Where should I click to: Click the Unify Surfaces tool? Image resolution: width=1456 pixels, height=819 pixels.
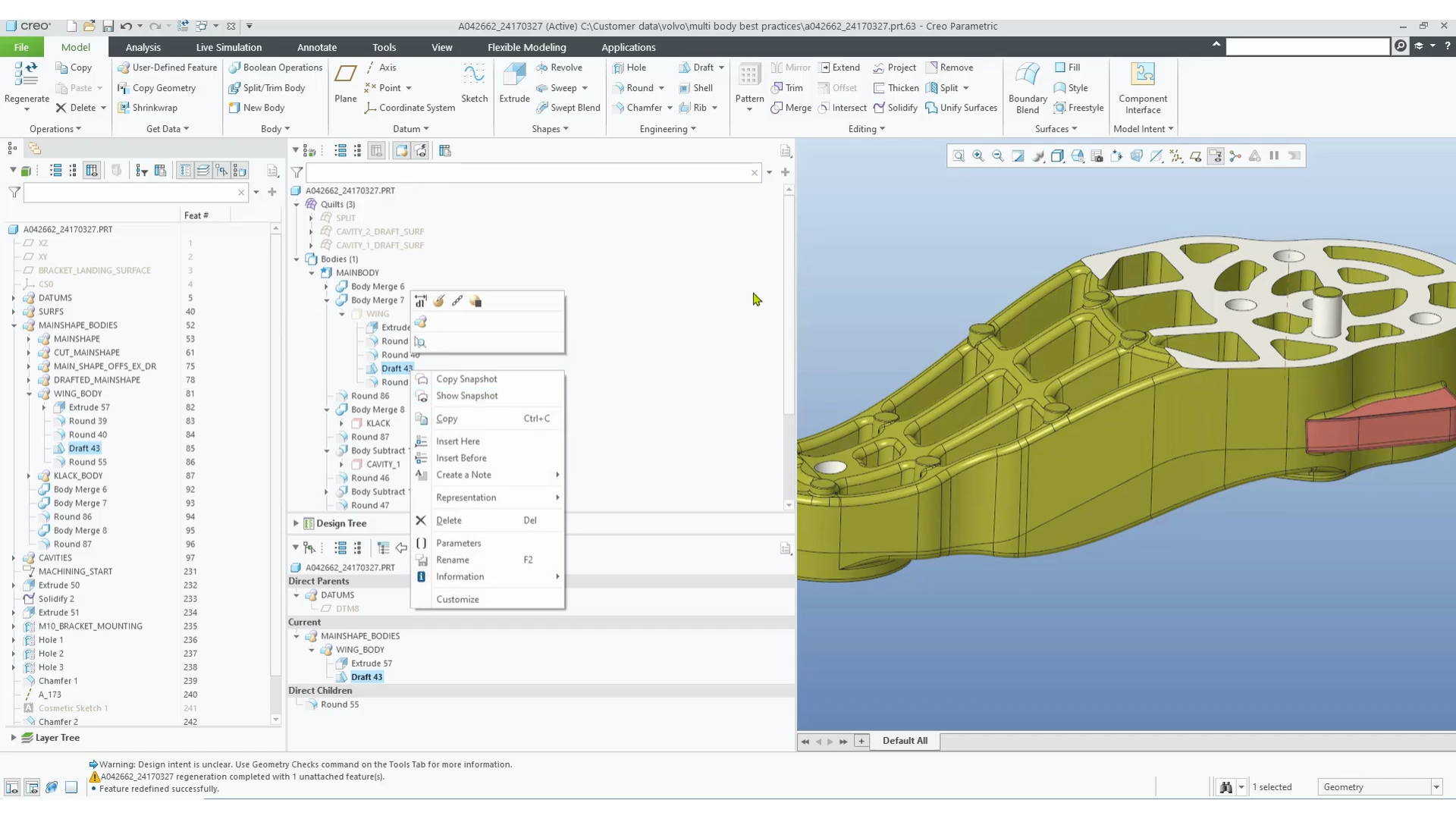pyautogui.click(x=961, y=108)
